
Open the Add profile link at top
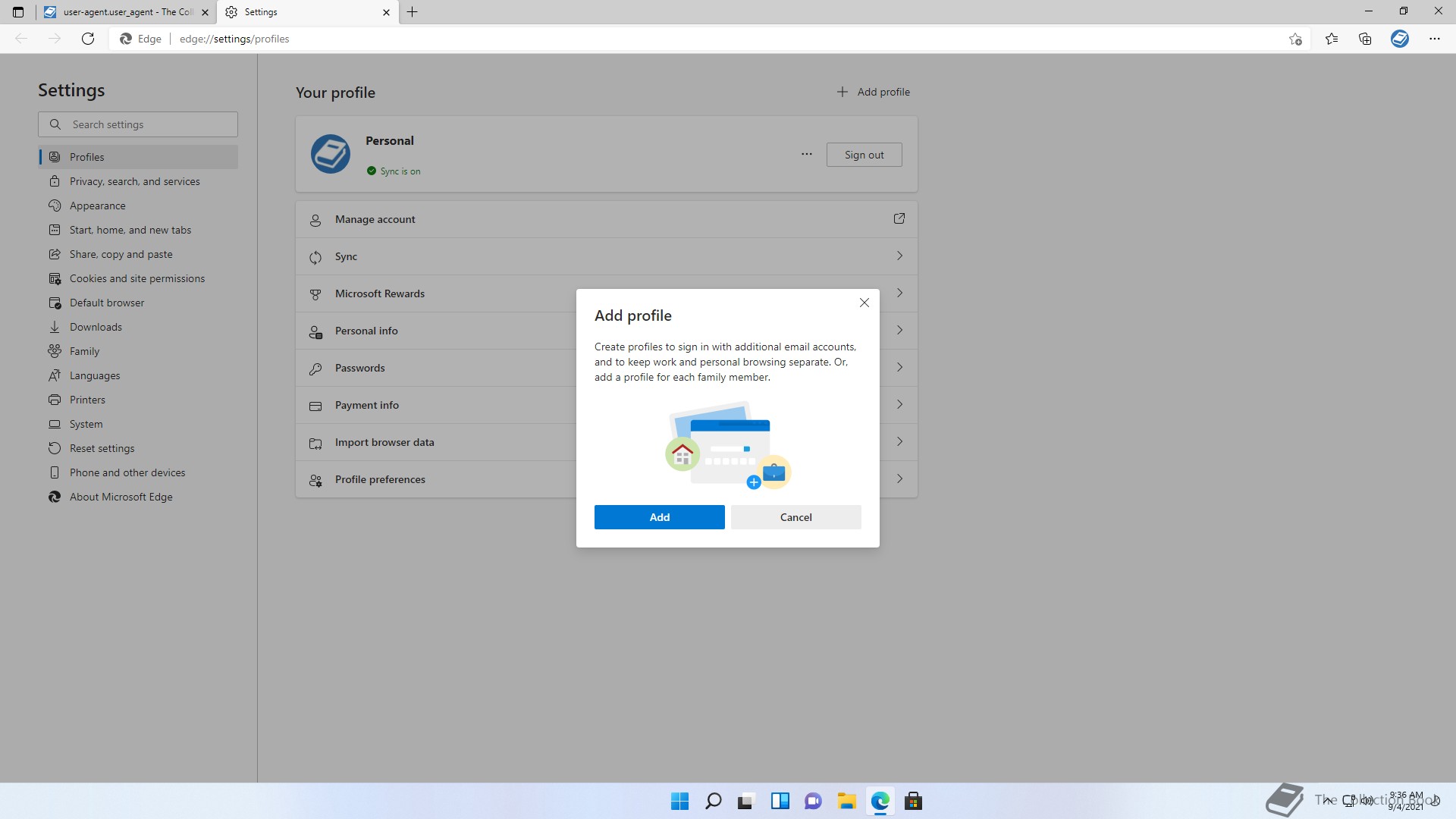point(873,92)
